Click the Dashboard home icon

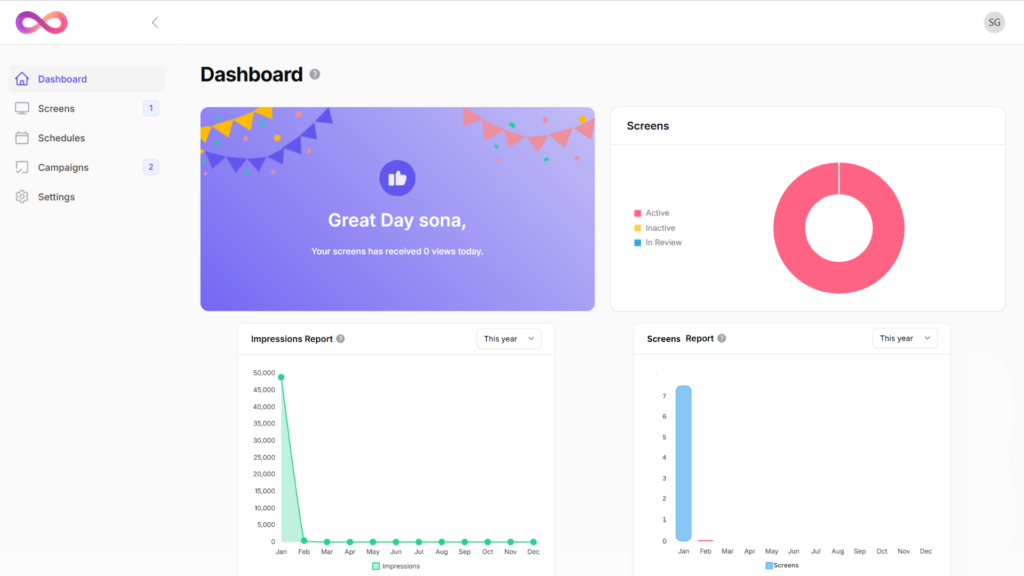[22, 79]
